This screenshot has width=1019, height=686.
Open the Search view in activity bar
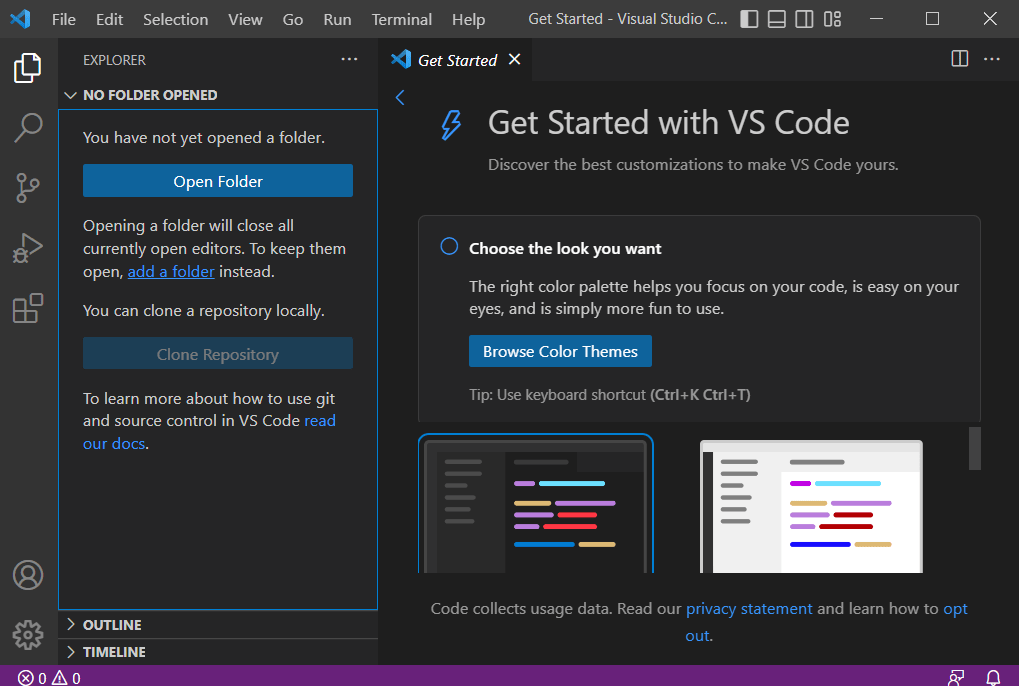[28, 127]
